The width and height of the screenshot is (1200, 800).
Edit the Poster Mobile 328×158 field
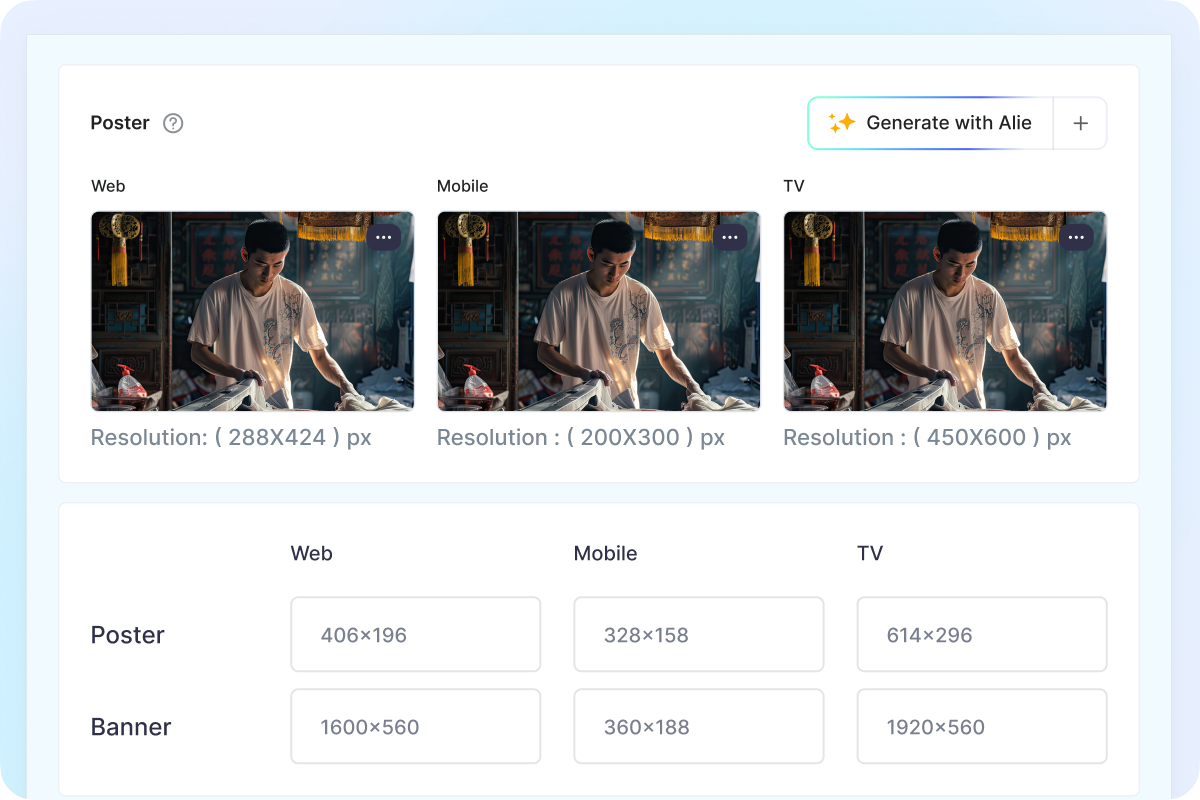(698, 634)
